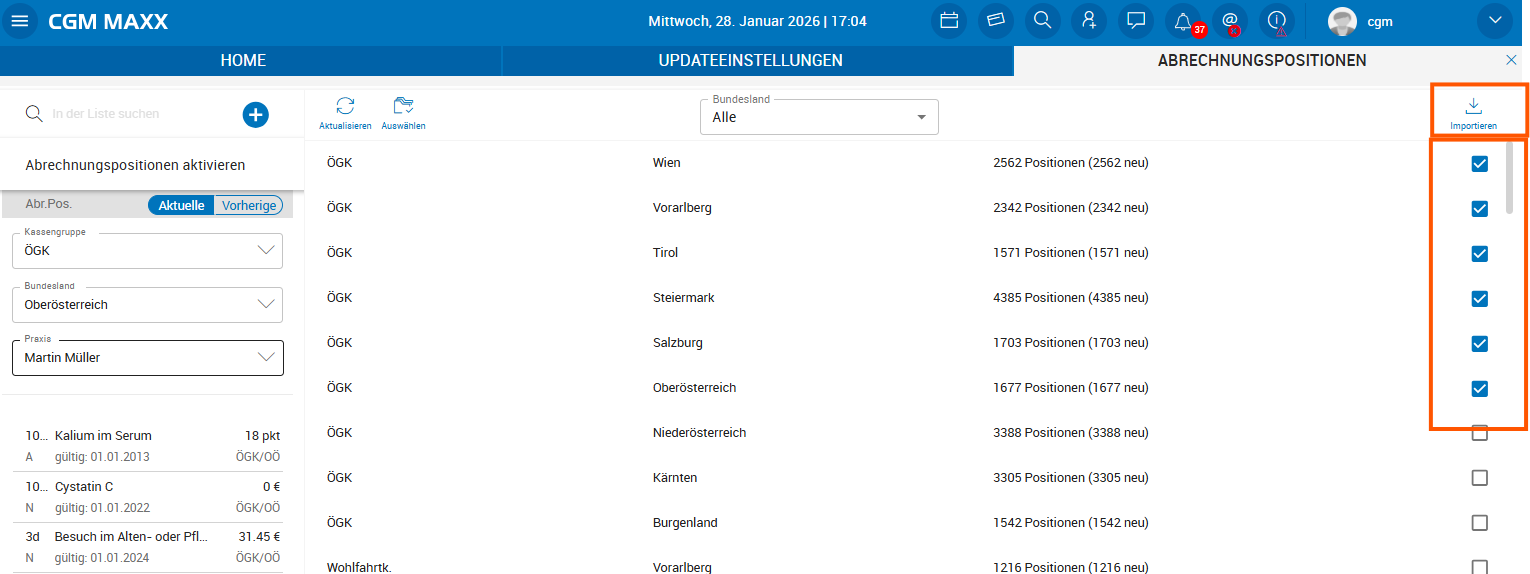Click the list search input field
The image size is (1530, 574).
click(x=130, y=115)
